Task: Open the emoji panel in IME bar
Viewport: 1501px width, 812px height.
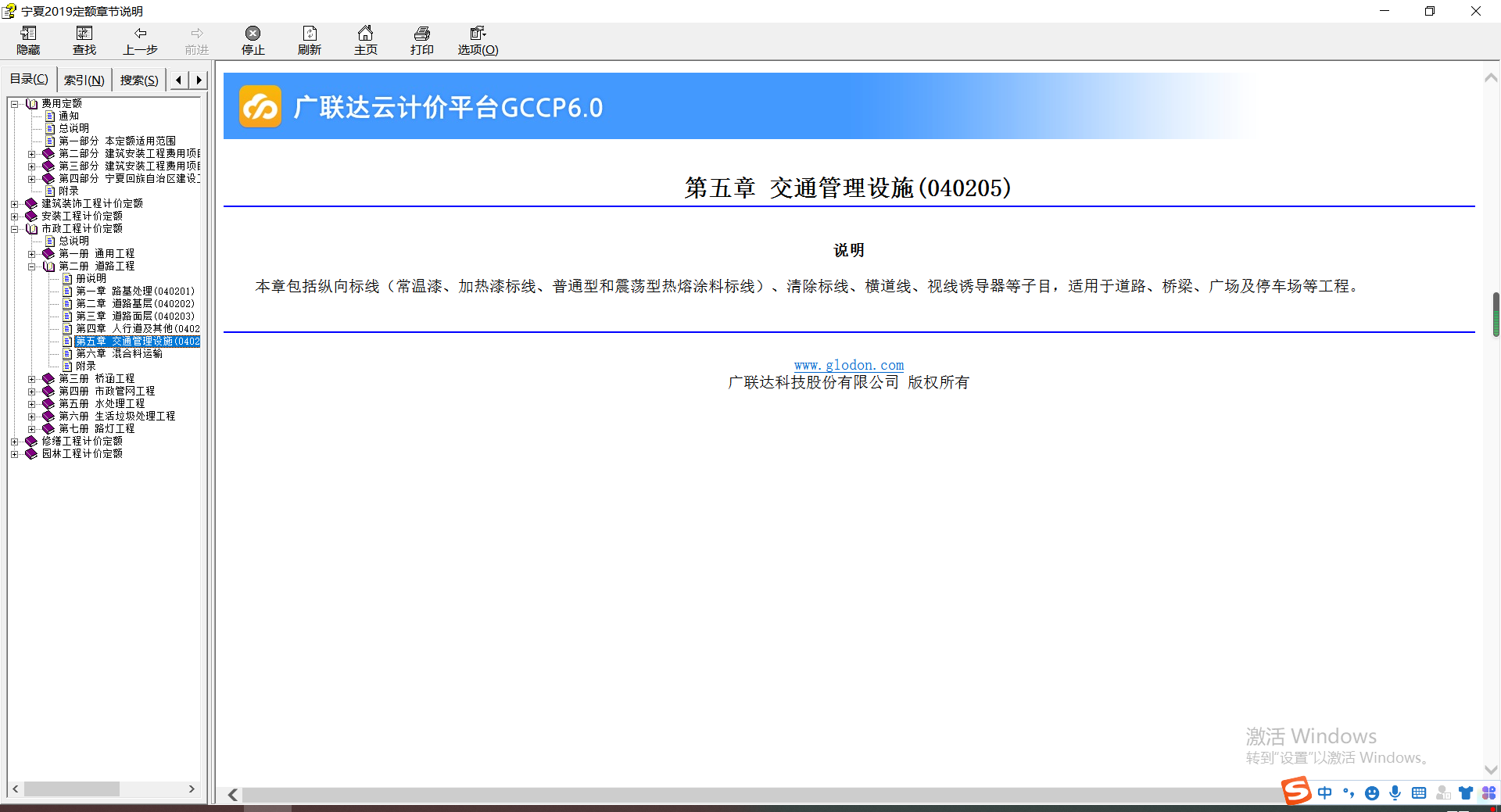Action: coord(1372,792)
